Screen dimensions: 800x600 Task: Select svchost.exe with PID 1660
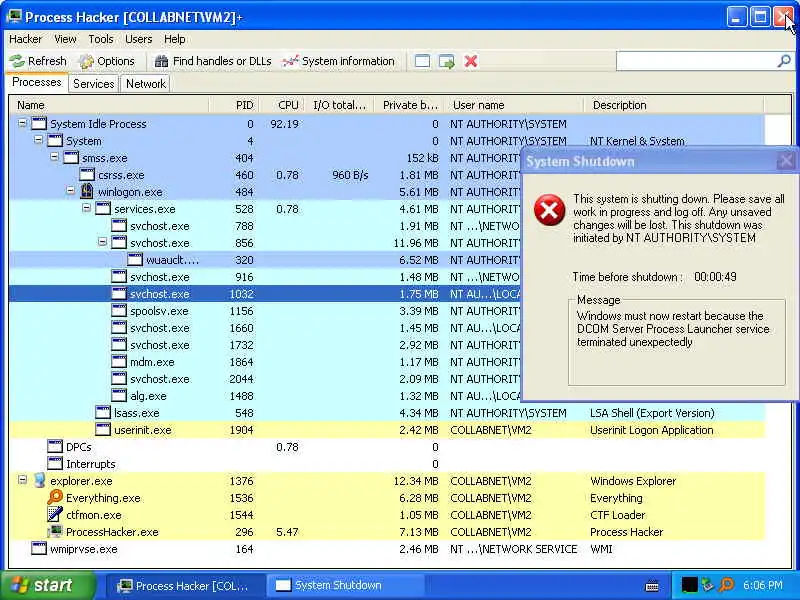265,328
